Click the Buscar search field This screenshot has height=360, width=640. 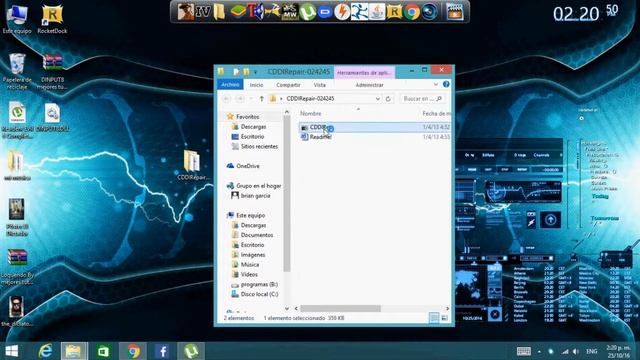point(421,99)
